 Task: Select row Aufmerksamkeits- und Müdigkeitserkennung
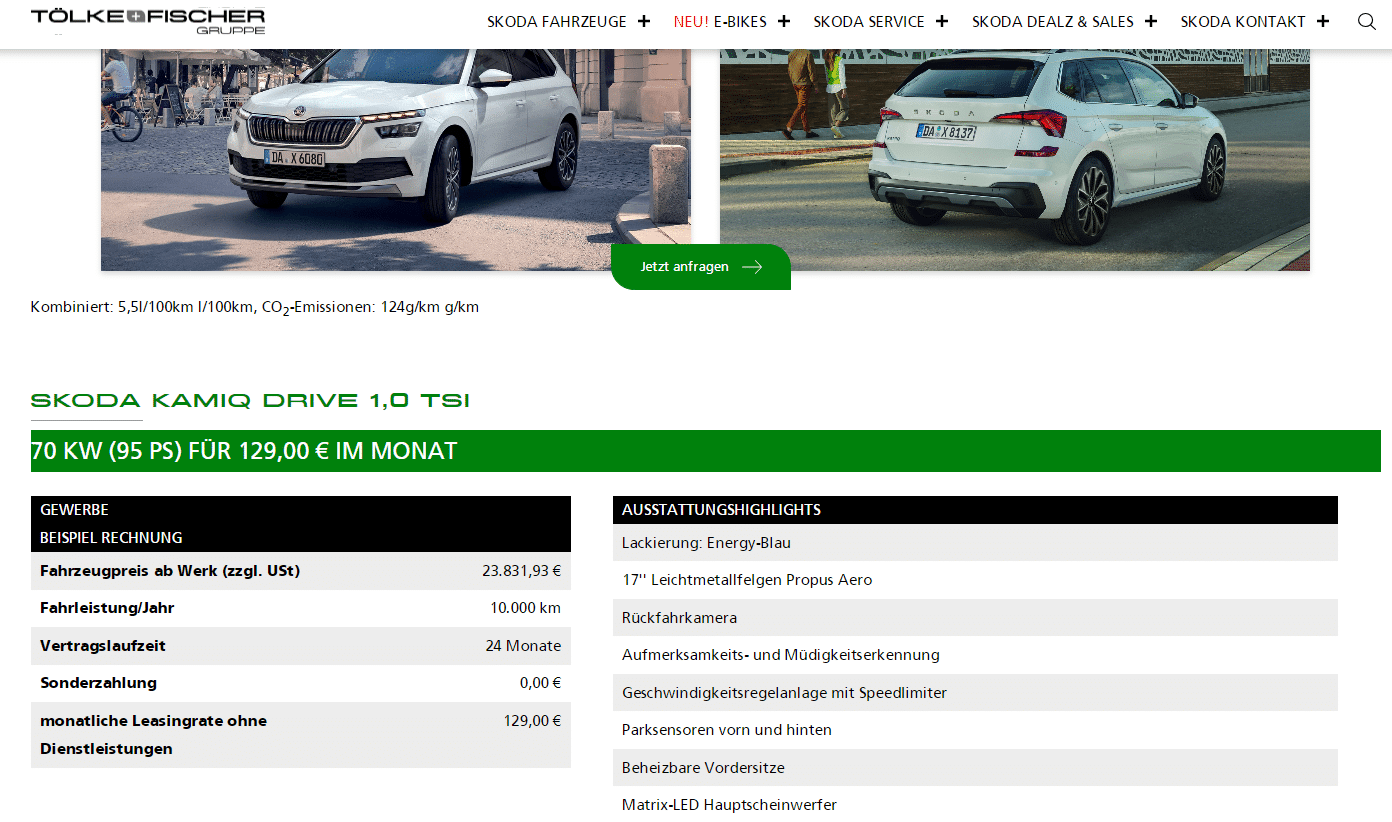[x=975, y=655]
